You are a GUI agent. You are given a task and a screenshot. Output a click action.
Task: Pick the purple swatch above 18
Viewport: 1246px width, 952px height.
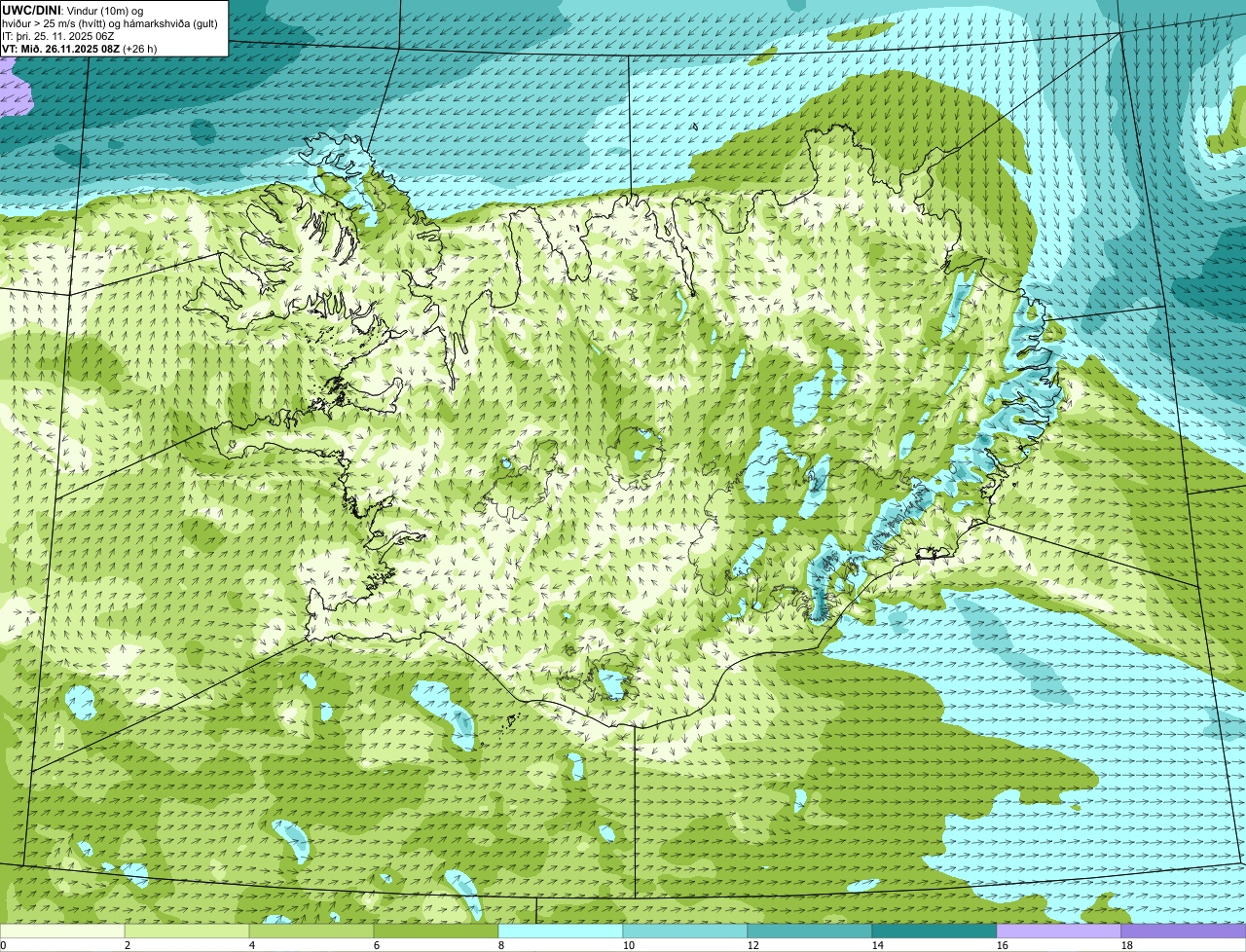click(x=1184, y=931)
